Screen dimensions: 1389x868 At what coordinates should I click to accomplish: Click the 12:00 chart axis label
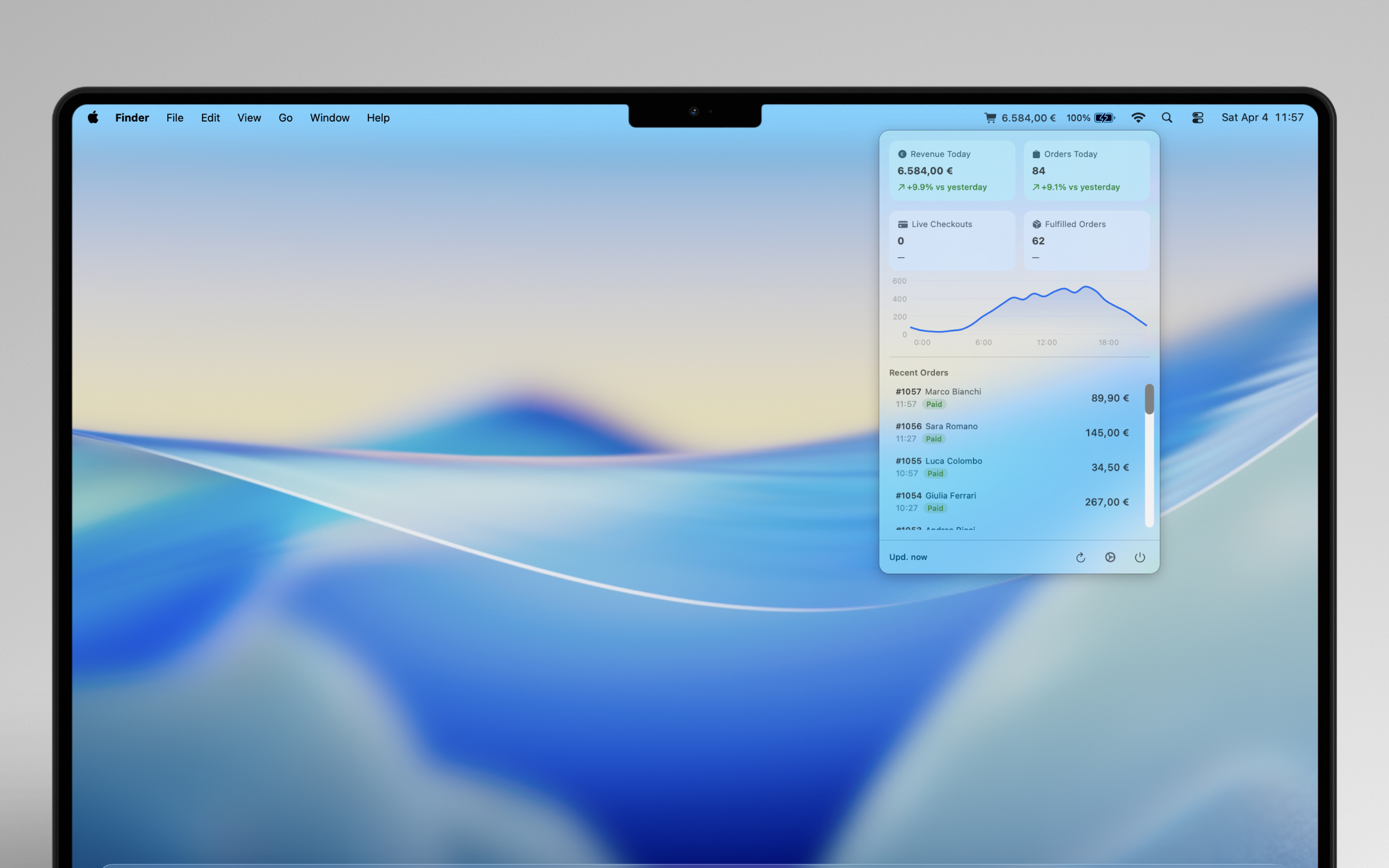coord(1046,343)
